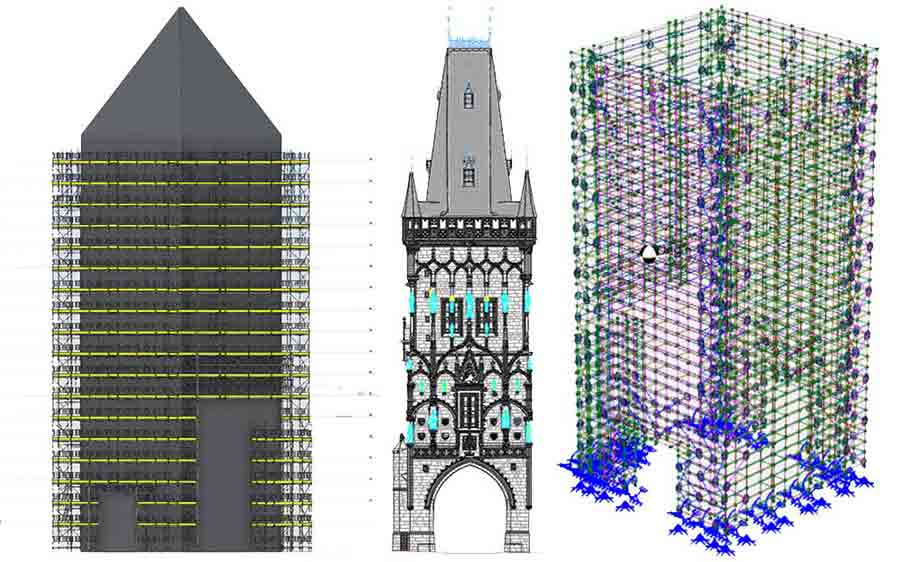Select the blue bracket atop the tower spire
The height and width of the screenshot is (562, 900).
469,42
